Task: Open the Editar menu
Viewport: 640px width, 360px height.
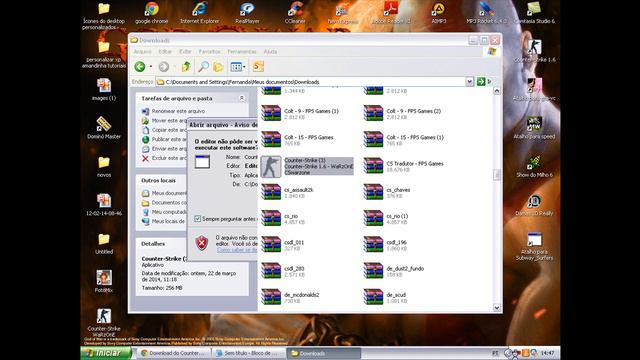Action: point(165,51)
